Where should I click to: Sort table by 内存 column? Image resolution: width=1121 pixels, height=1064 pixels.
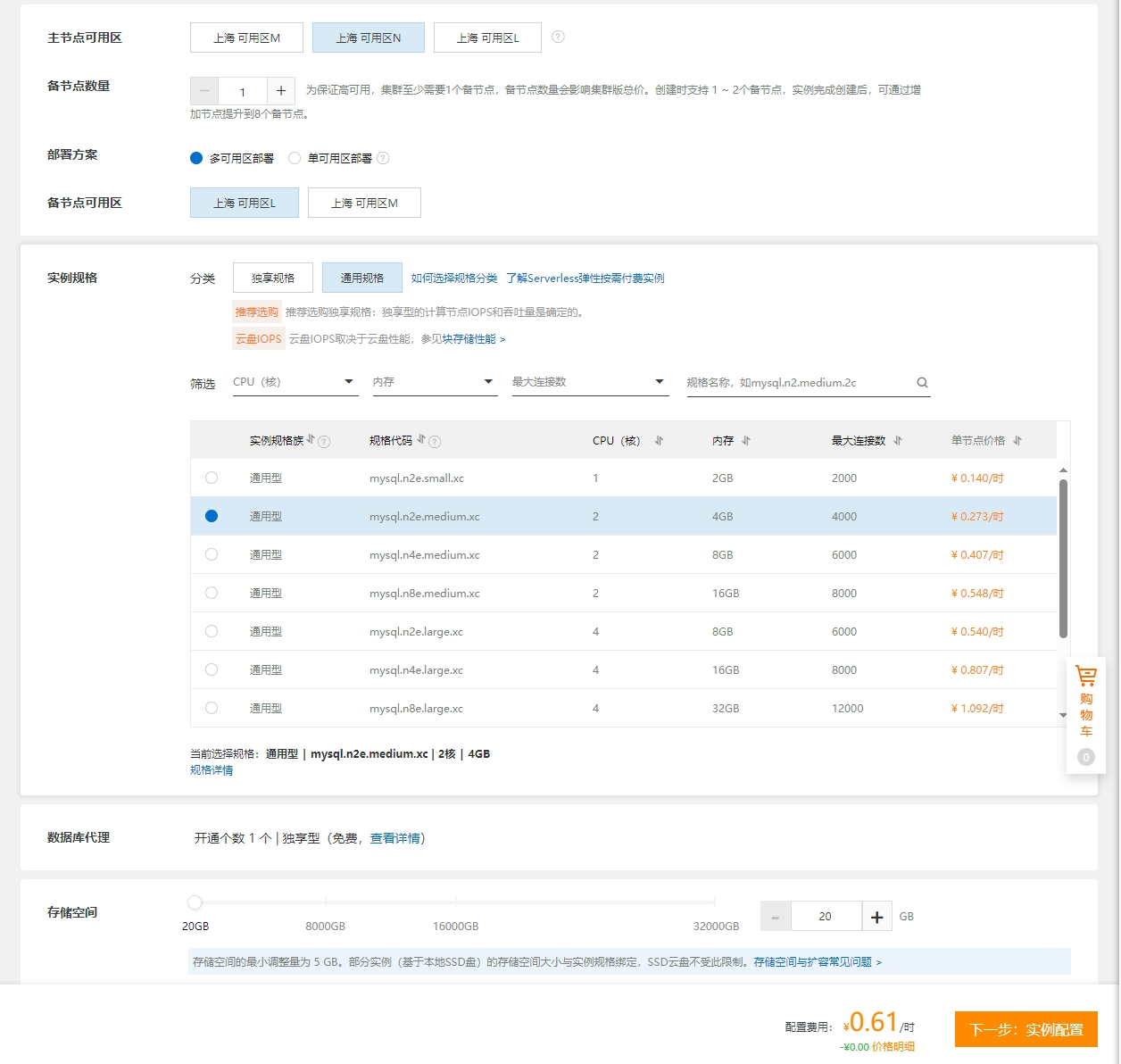tap(746, 440)
